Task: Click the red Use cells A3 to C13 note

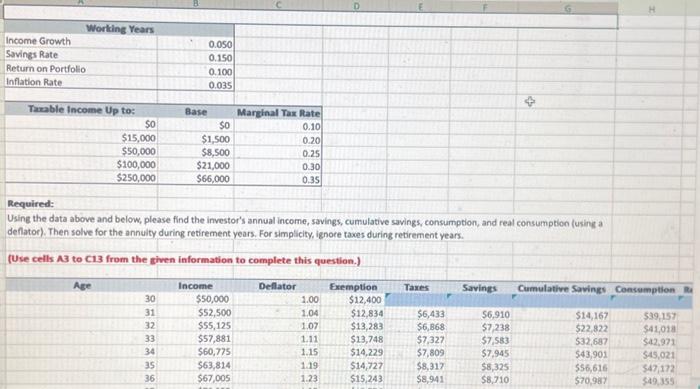Action: point(184,259)
